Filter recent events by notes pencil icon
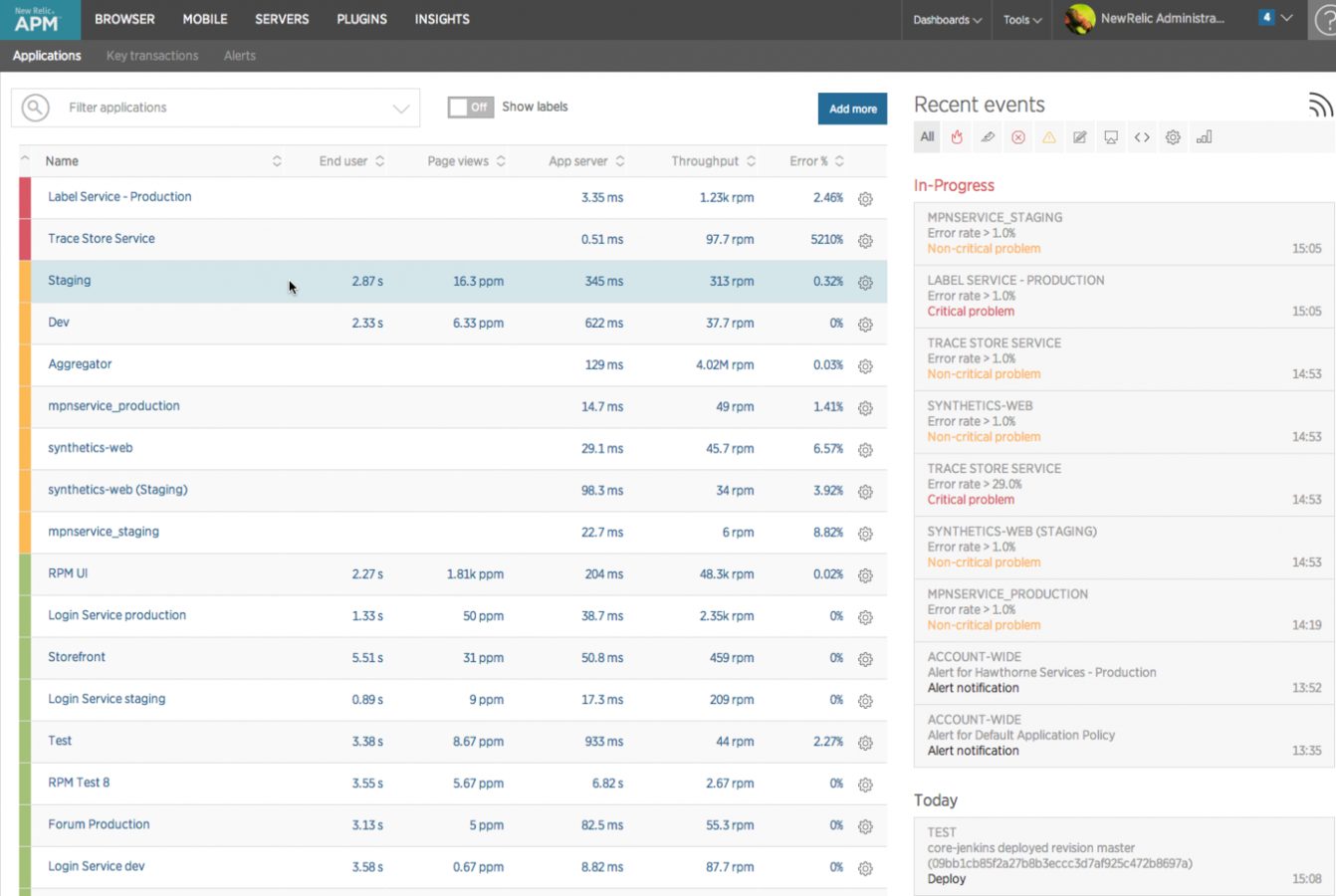Screen dimensions: 1336x896 tap(1080, 137)
